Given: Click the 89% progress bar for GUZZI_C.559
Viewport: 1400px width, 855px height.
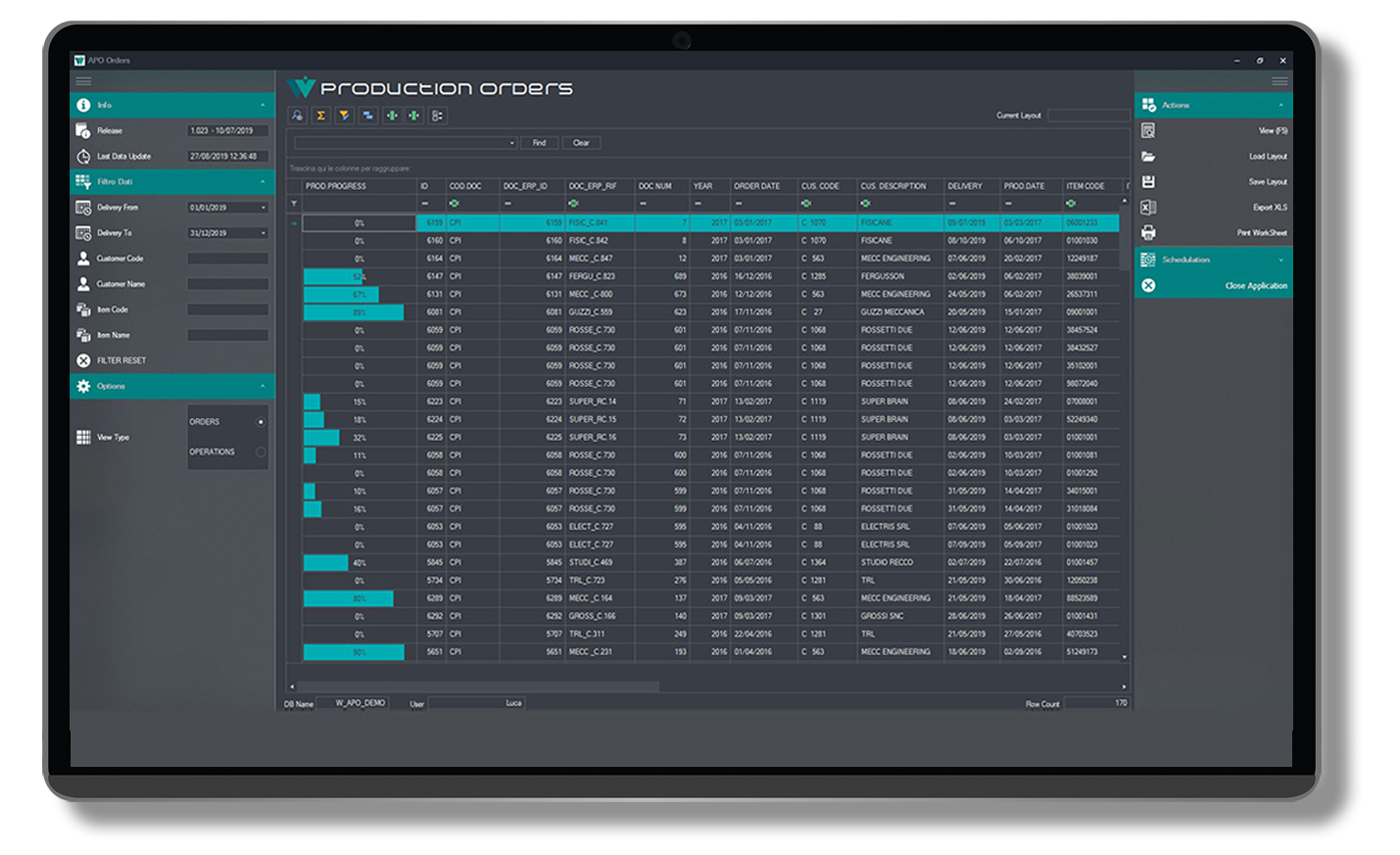Looking at the screenshot, I should click(354, 312).
